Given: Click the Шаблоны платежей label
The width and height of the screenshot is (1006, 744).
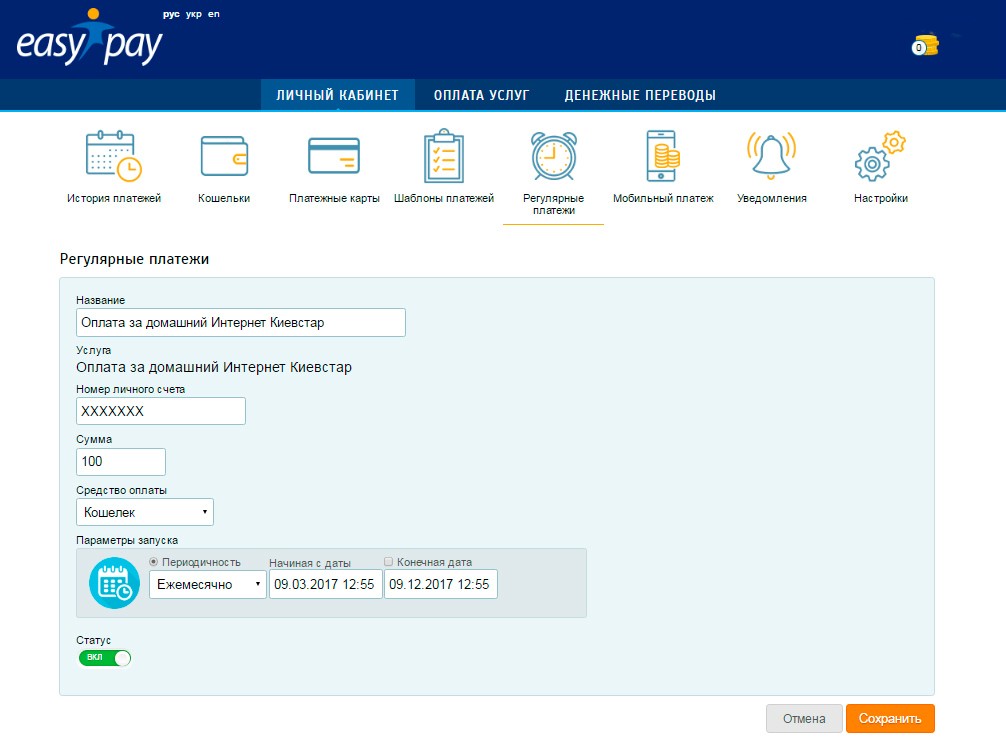Looking at the screenshot, I should coord(443,198).
